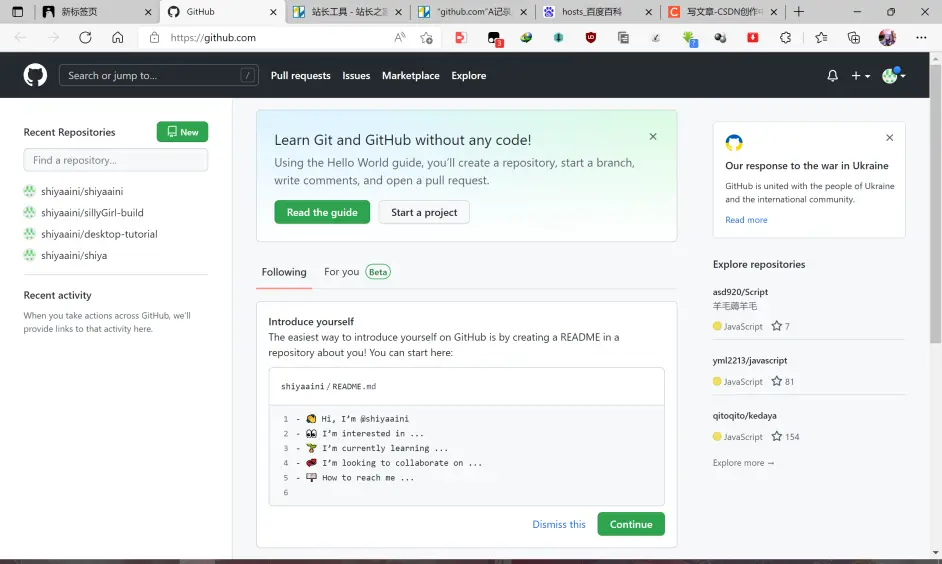Click the browser forward arrow
The height and width of the screenshot is (564, 942).
click(x=53, y=37)
